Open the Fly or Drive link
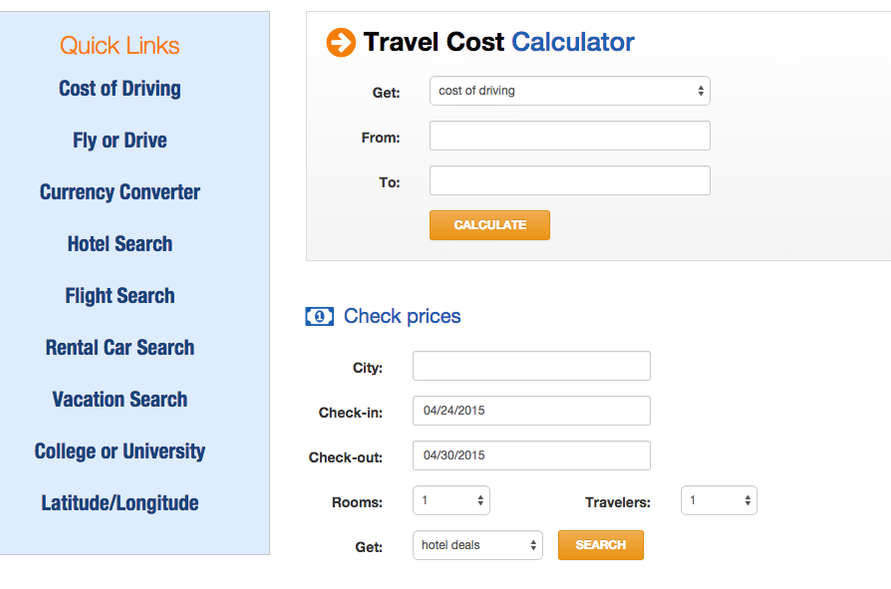This screenshot has width=891, height=589. pos(120,140)
